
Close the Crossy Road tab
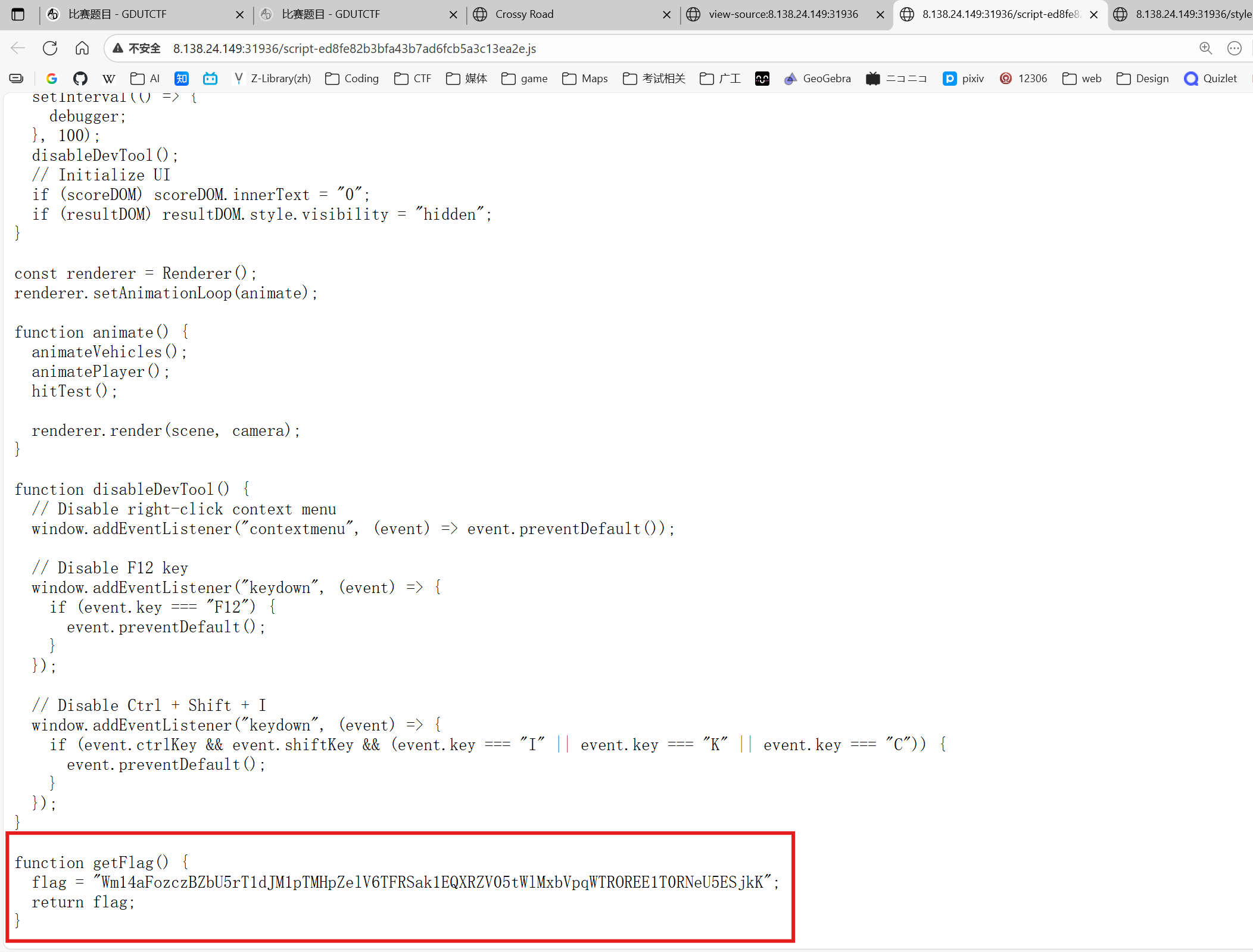coord(667,15)
